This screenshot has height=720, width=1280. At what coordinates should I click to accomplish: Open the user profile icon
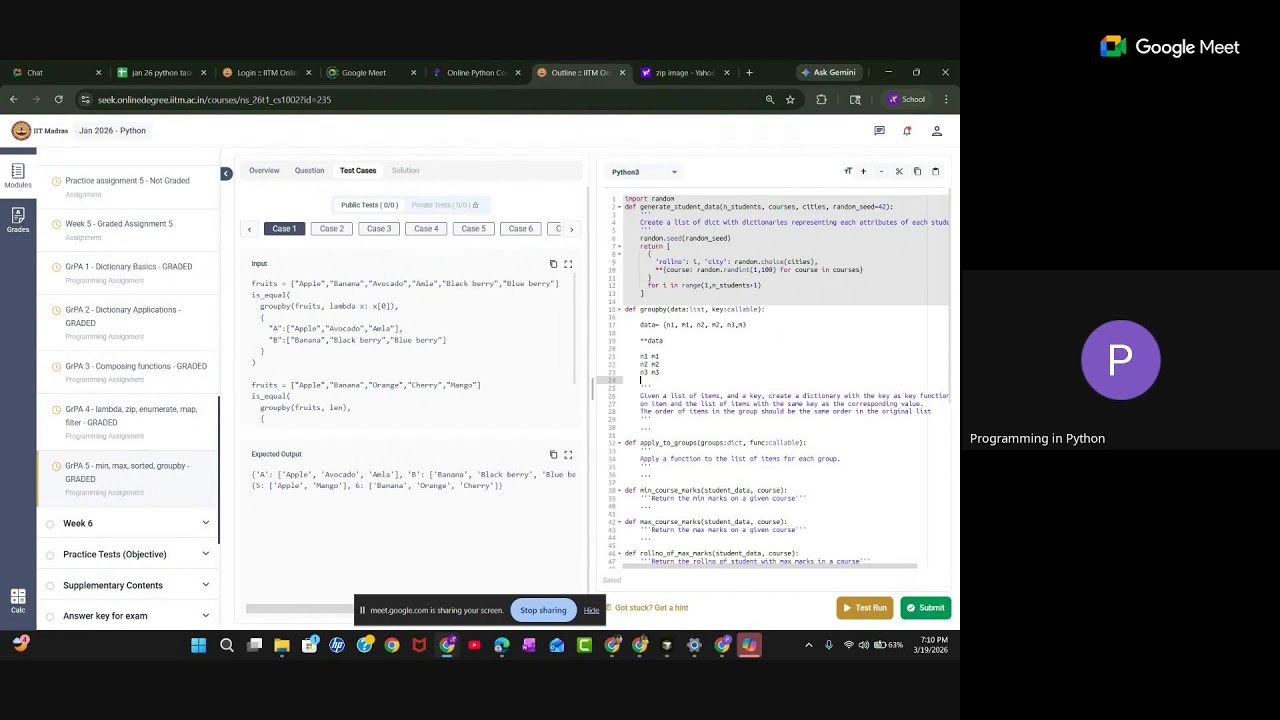point(936,131)
